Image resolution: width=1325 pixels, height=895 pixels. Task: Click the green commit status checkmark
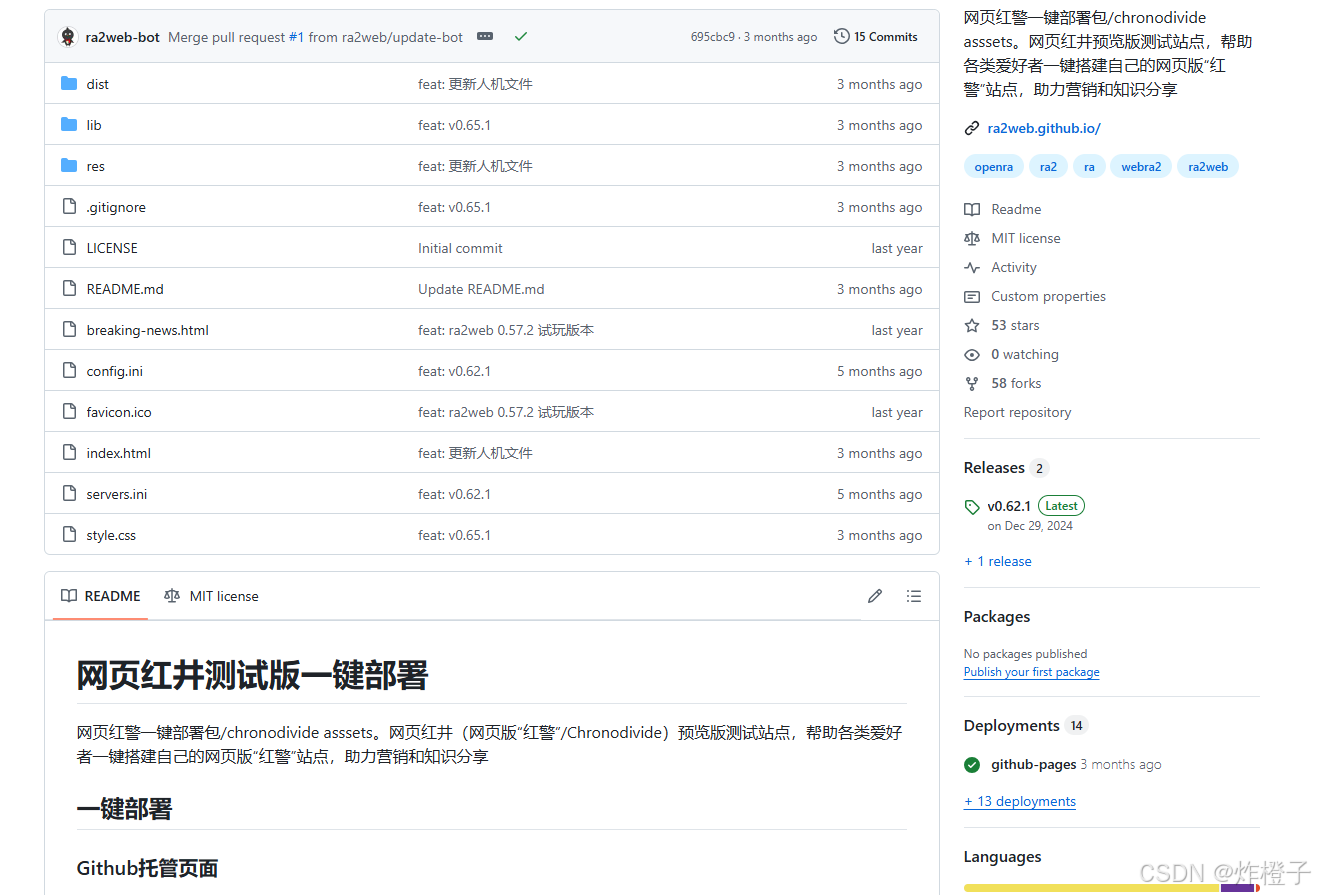click(520, 37)
